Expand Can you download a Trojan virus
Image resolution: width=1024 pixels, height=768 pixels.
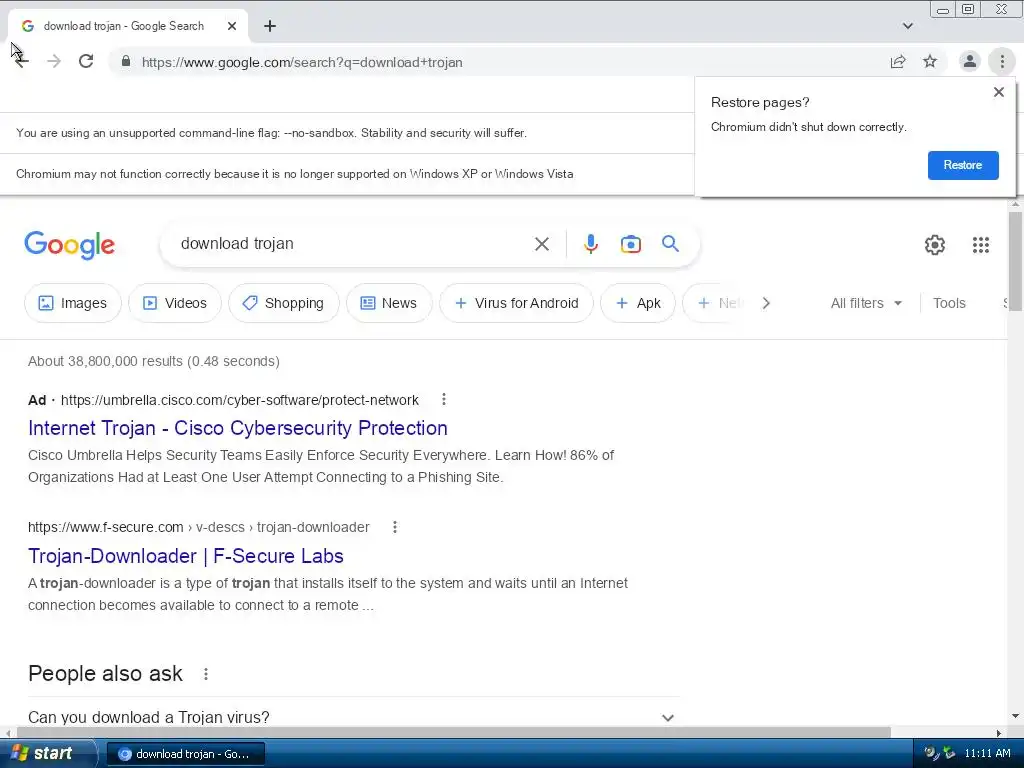[353, 717]
